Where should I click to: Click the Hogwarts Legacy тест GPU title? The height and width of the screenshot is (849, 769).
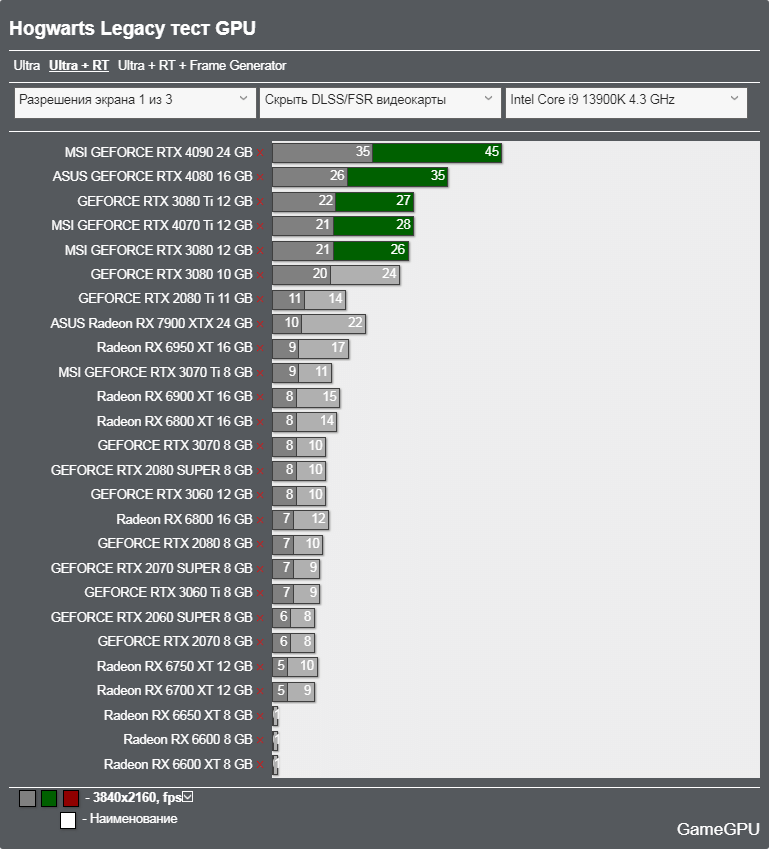coord(132,28)
